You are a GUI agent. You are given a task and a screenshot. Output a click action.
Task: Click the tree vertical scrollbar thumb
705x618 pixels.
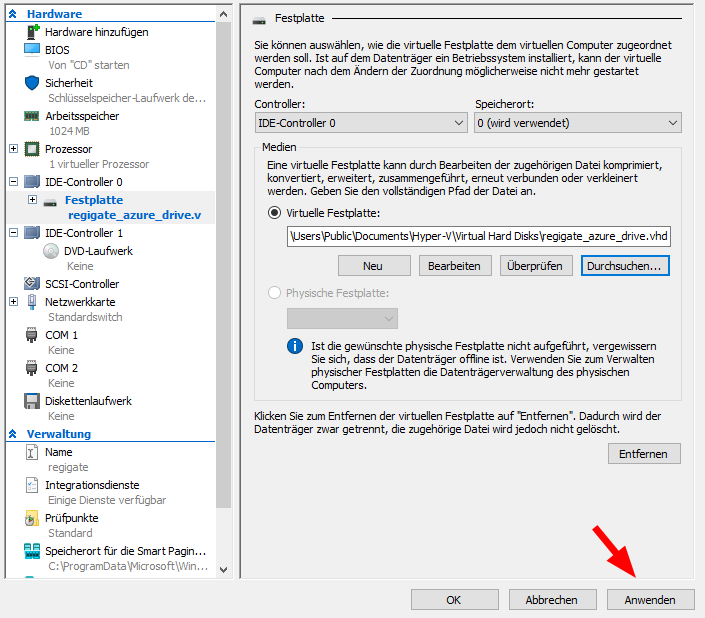[x=223, y=265]
